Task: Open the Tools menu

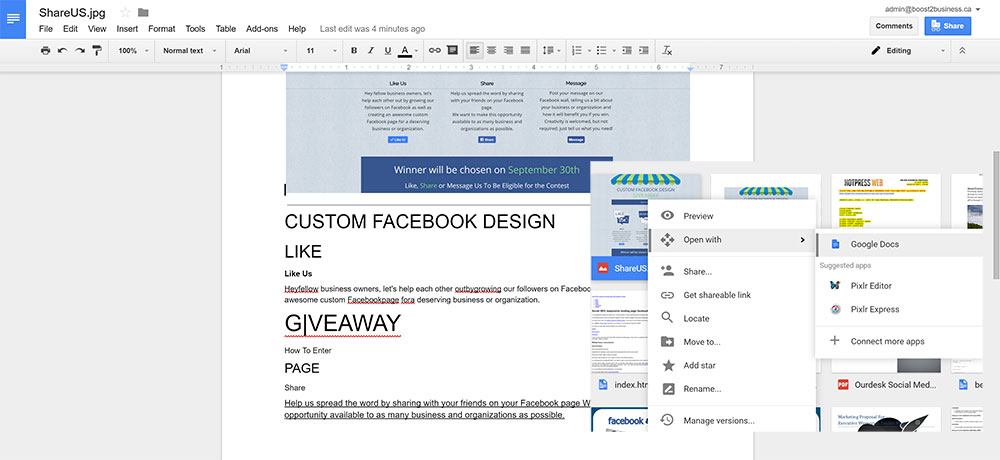Action: [x=195, y=29]
